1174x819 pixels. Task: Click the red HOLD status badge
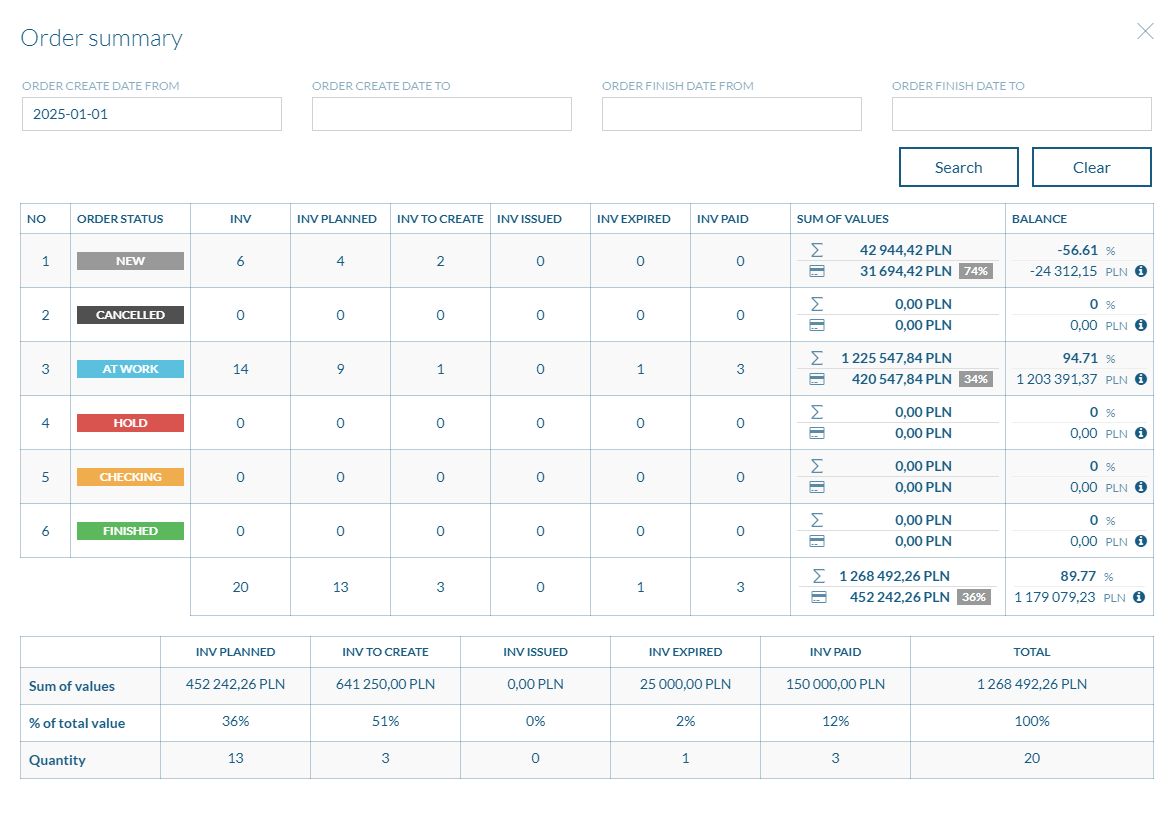(x=130, y=423)
